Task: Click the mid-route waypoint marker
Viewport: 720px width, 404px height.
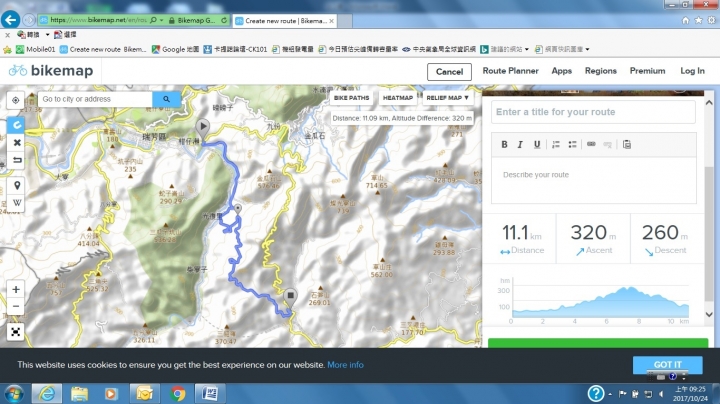Action: point(238,209)
